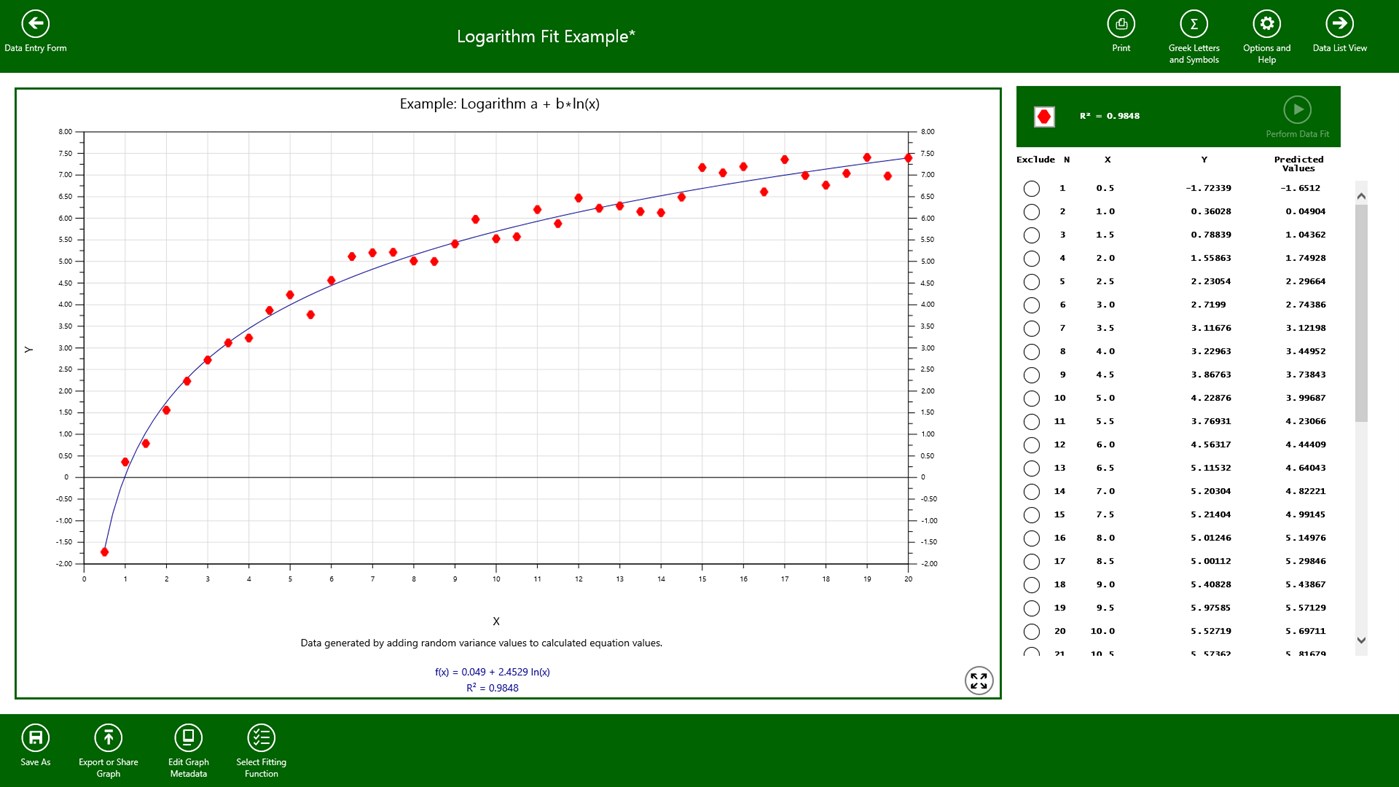Open the Print option

pyautogui.click(x=1121, y=24)
